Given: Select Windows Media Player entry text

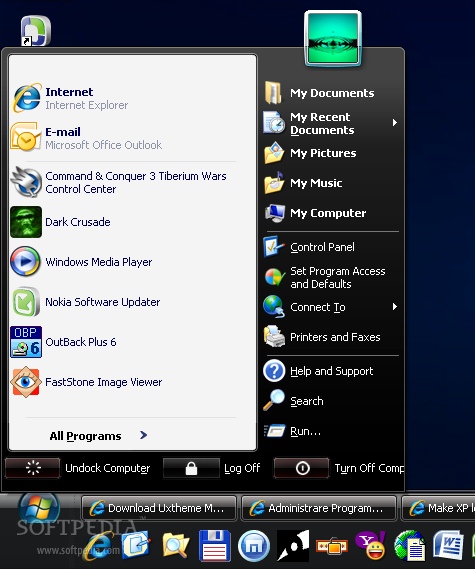Looking at the screenshot, I should click(x=99, y=262).
